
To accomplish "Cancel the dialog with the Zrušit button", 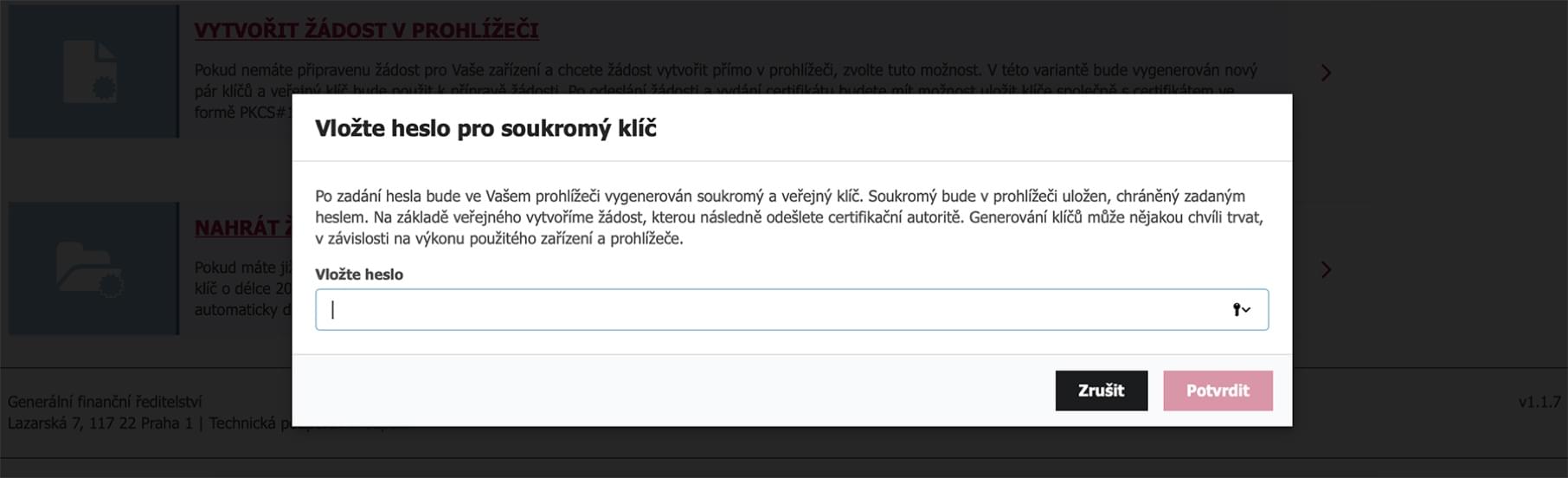I will (1101, 391).
